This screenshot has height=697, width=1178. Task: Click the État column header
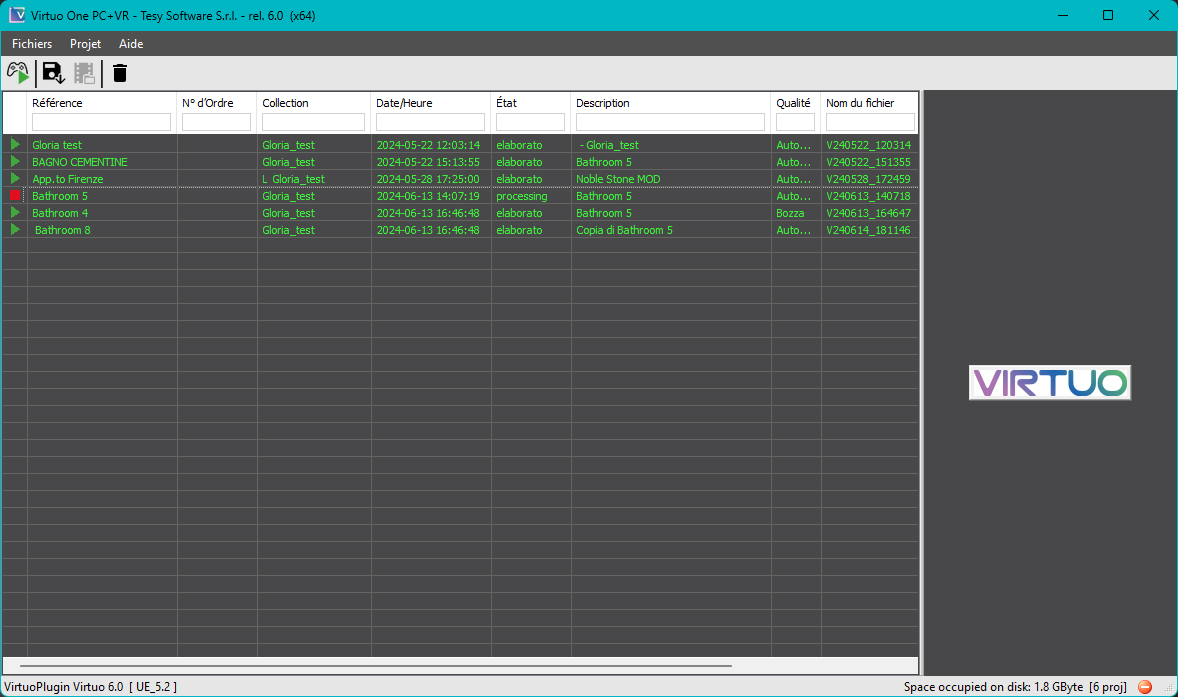coord(506,103)
